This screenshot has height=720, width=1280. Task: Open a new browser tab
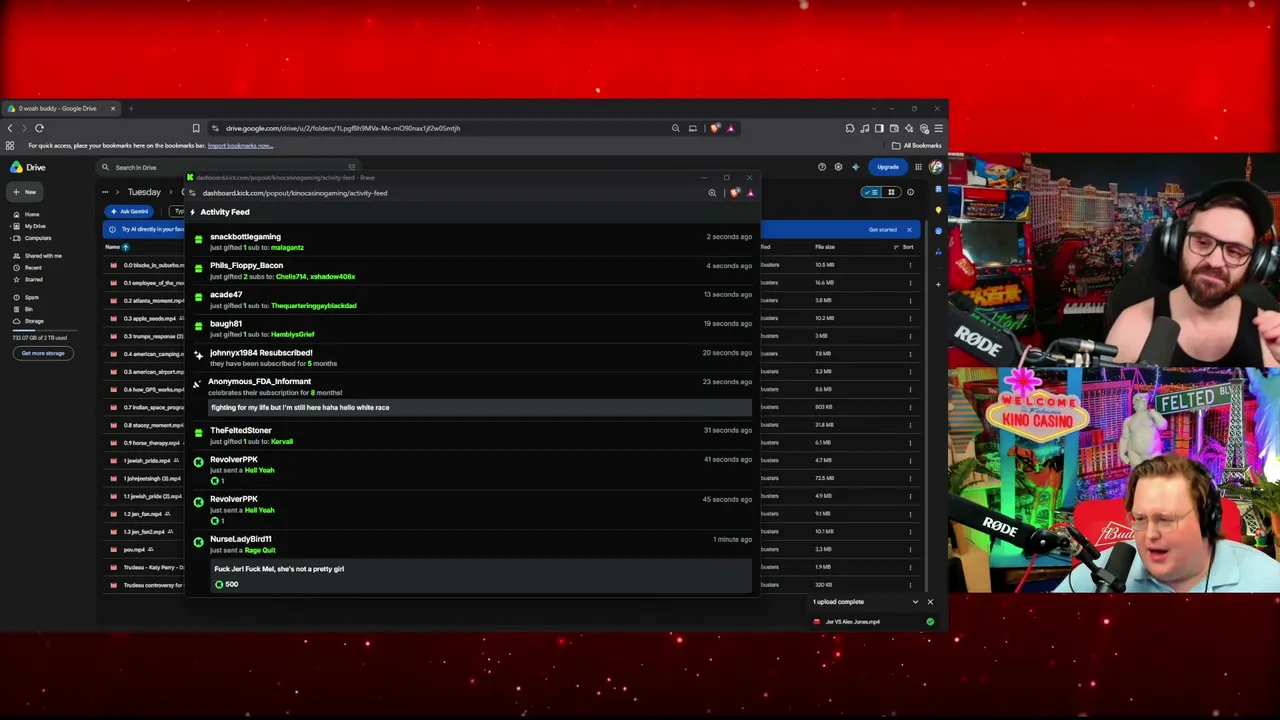click(131, 108)
